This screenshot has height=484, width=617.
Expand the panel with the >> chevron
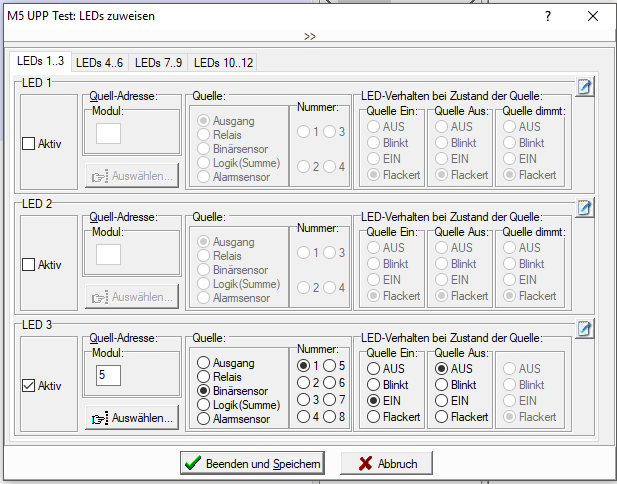(309, 36)
